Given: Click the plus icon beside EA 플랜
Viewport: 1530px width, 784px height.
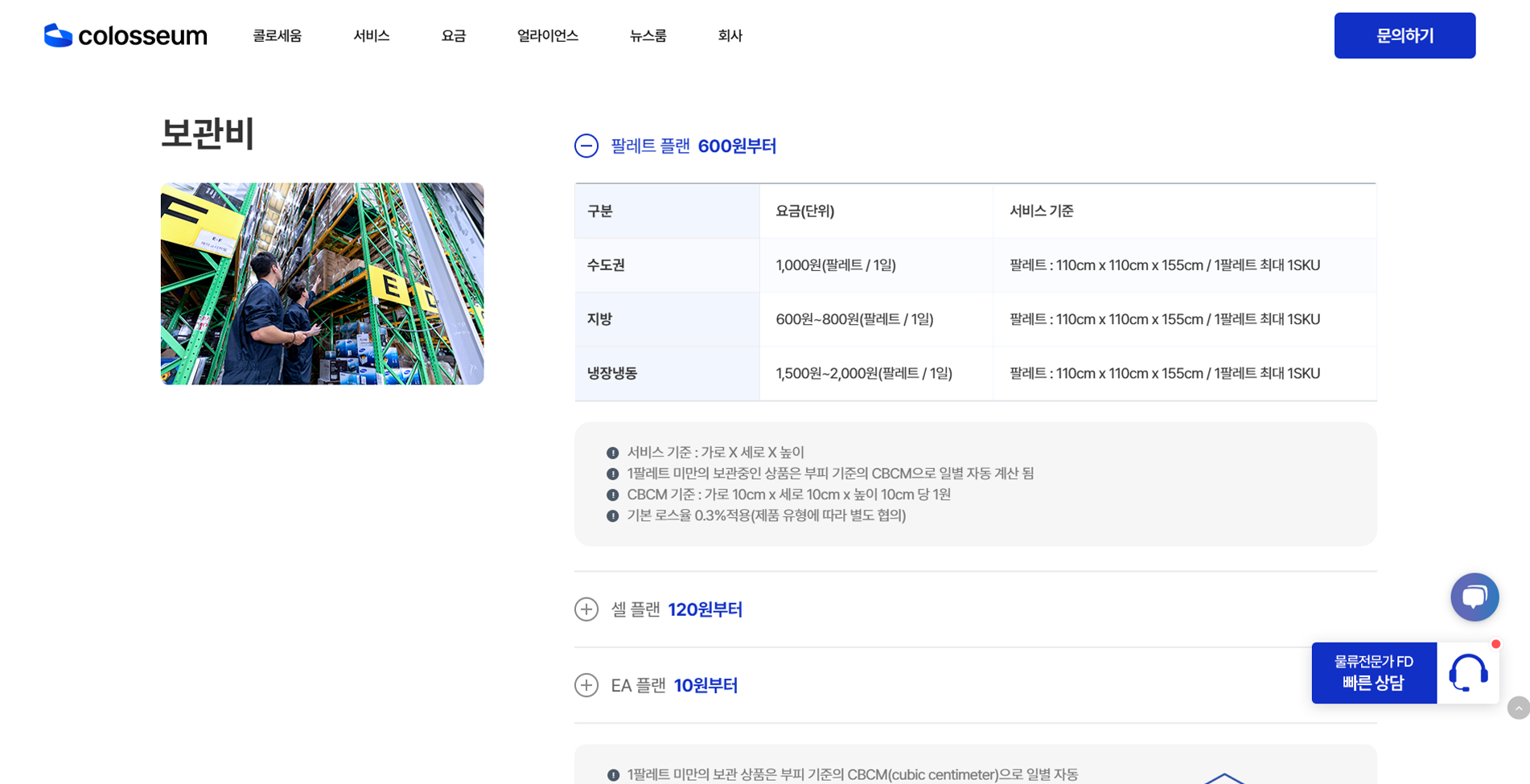Looking at the screenshot, I should (586, 685).
